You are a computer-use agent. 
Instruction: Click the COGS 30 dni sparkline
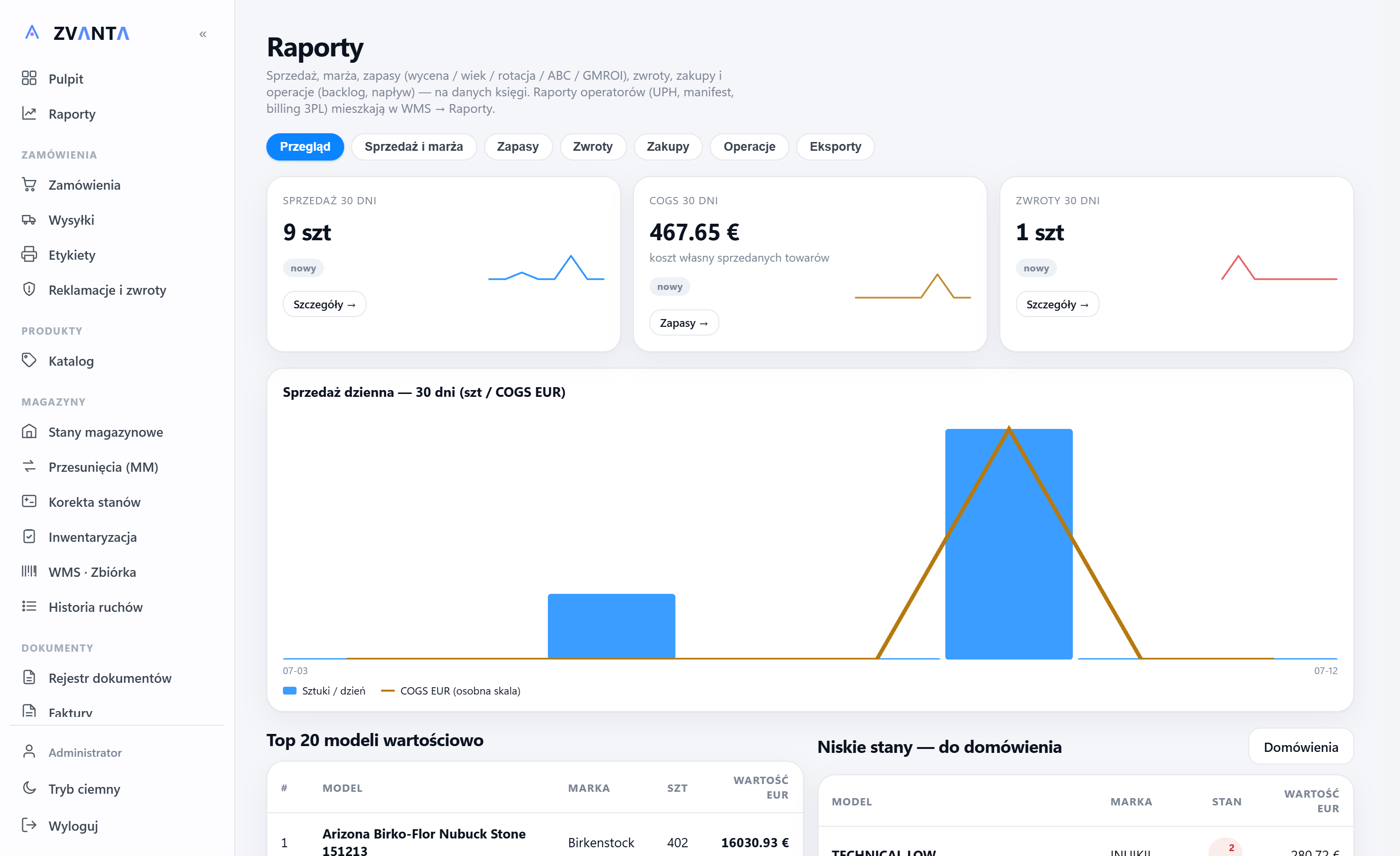(x=912, y=286)
